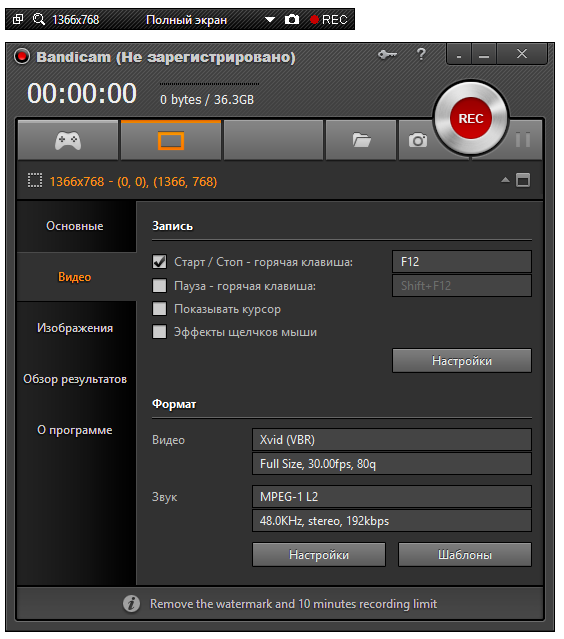The image size is (564, 639).
Task: Start recording with big round REC button
Action: [x=471, y=119]
